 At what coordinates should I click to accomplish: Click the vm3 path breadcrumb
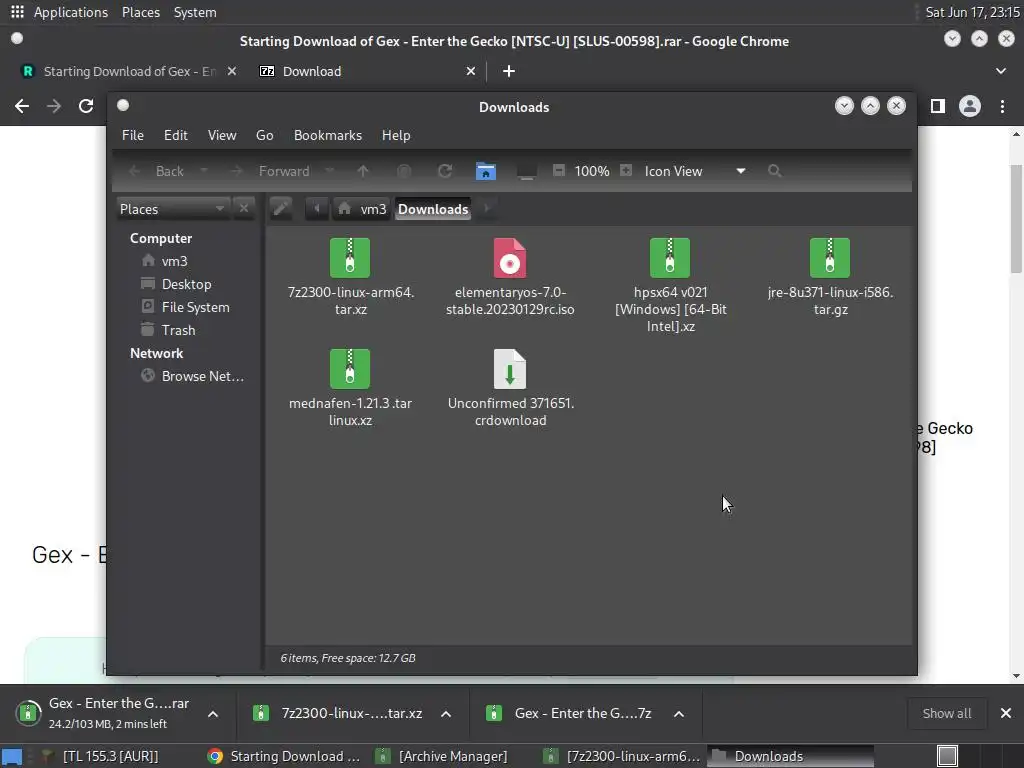point(364,209)
